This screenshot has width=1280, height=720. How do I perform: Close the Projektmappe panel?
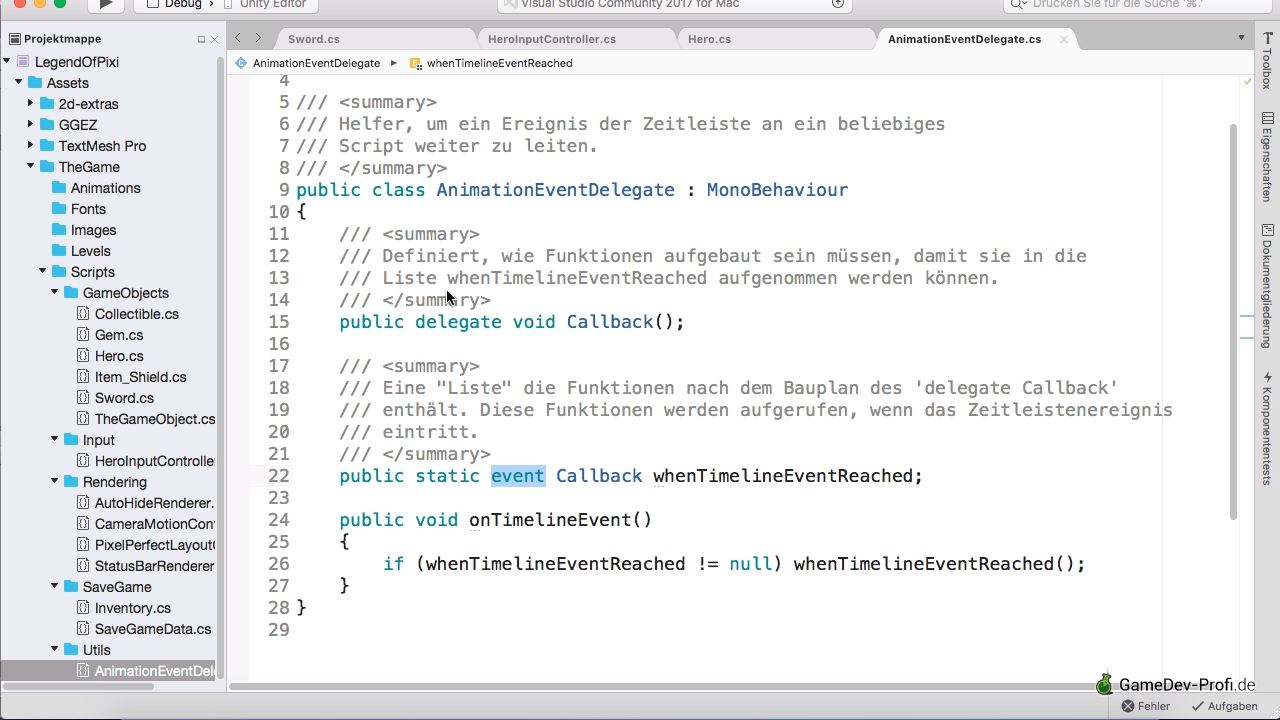click(214, 40)
